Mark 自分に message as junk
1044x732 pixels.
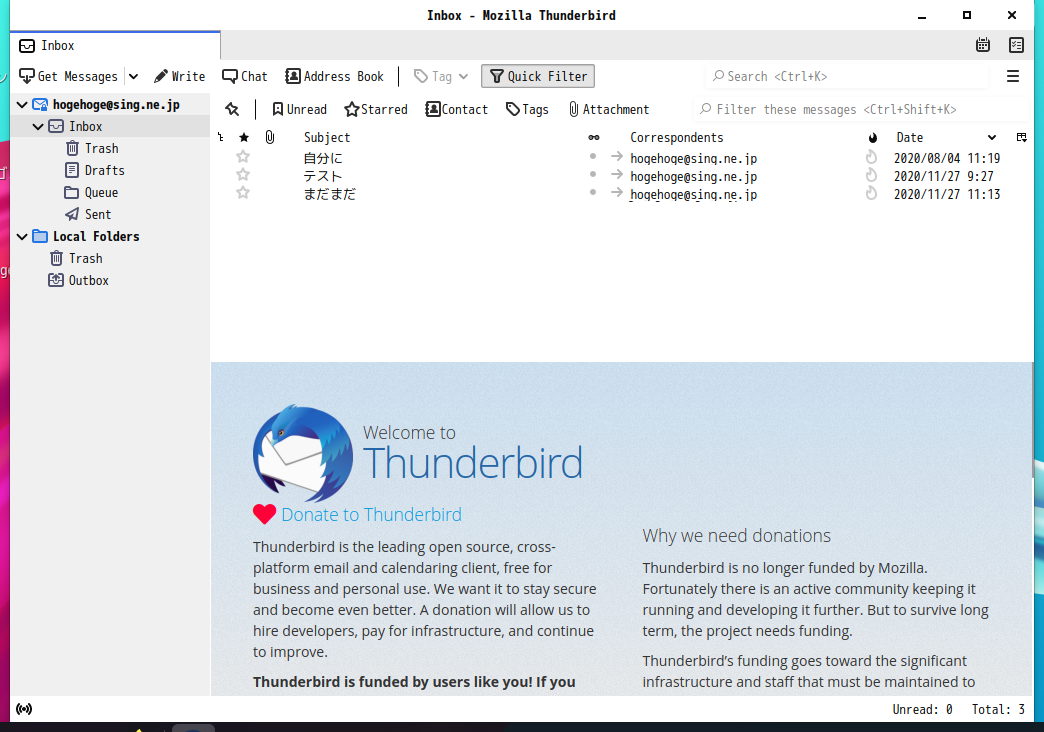[x=871, y=157]
